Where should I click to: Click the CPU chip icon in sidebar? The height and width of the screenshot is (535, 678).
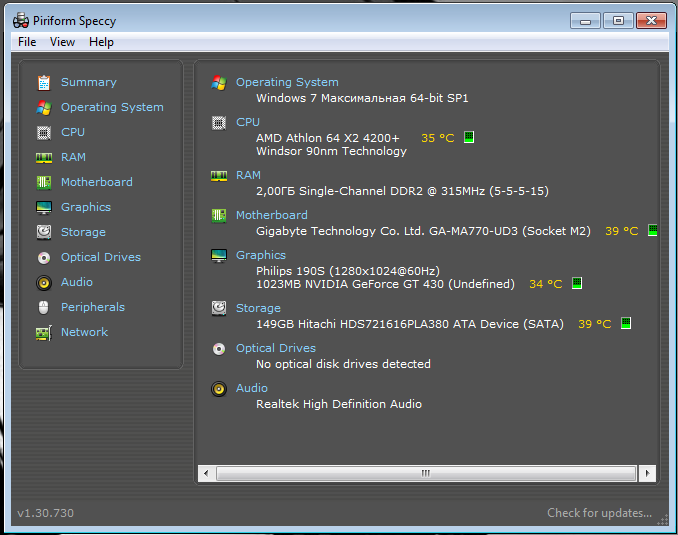point(44,132)
